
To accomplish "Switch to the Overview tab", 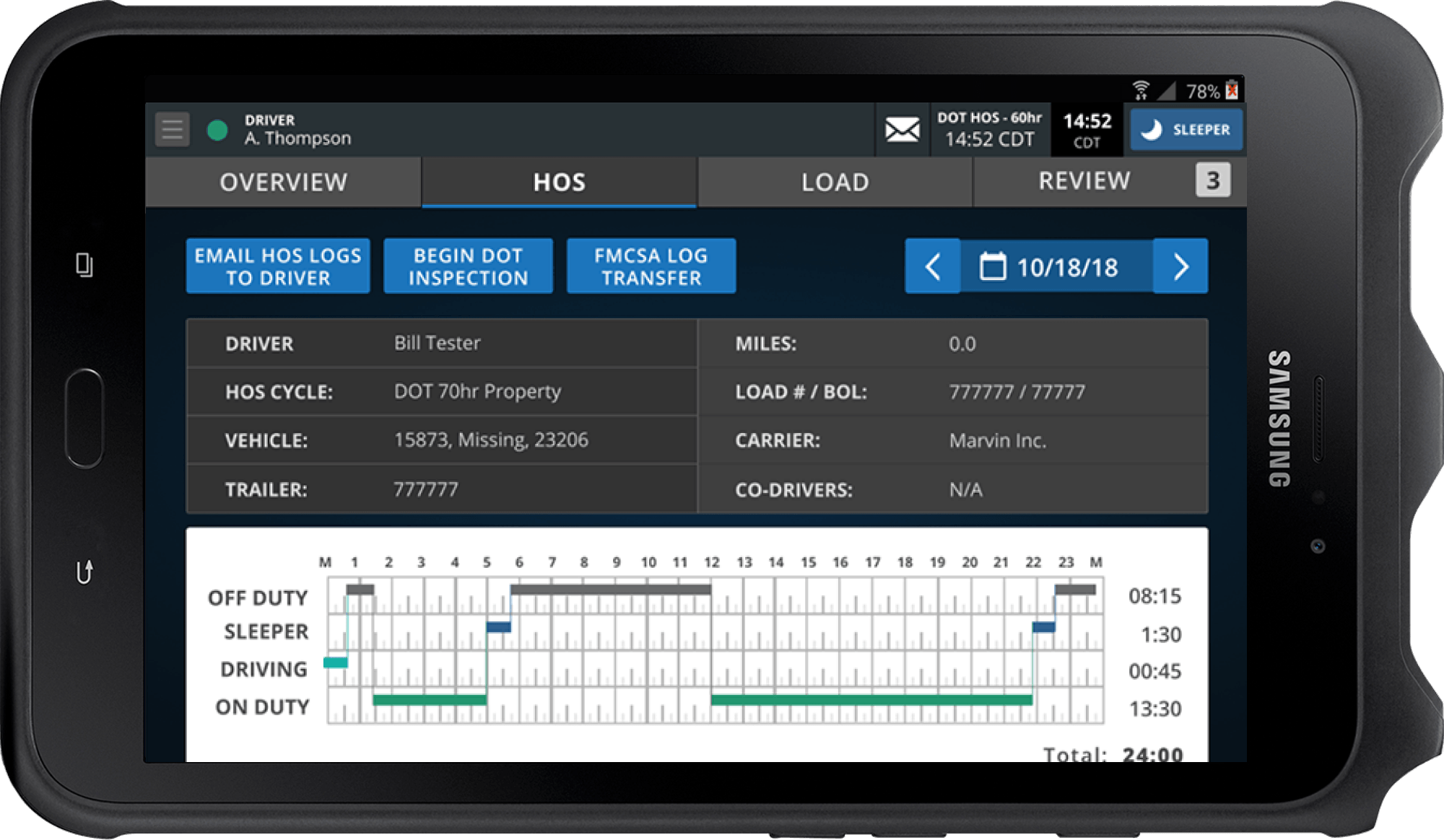I will [283, 182].
